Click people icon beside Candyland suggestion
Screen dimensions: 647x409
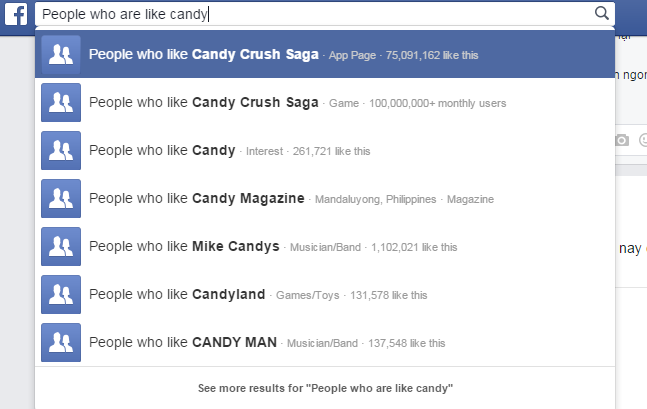(60, 294)
